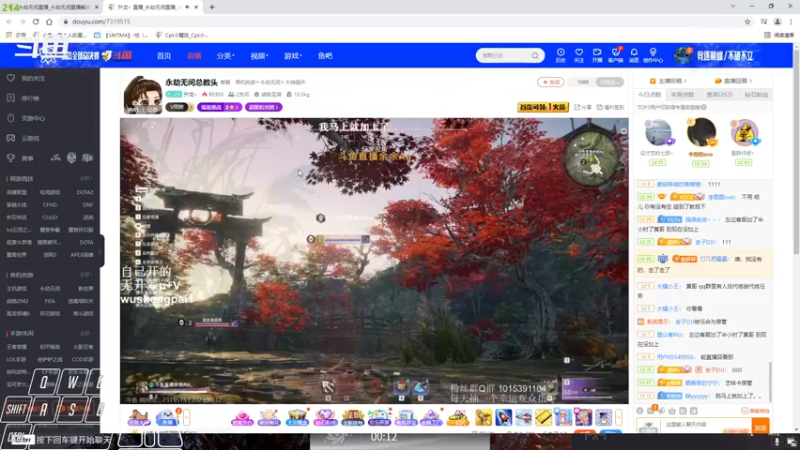Expand the 视频 video dropdown
The height and width of the screenshot is (450, 800).
coord(259,56)
